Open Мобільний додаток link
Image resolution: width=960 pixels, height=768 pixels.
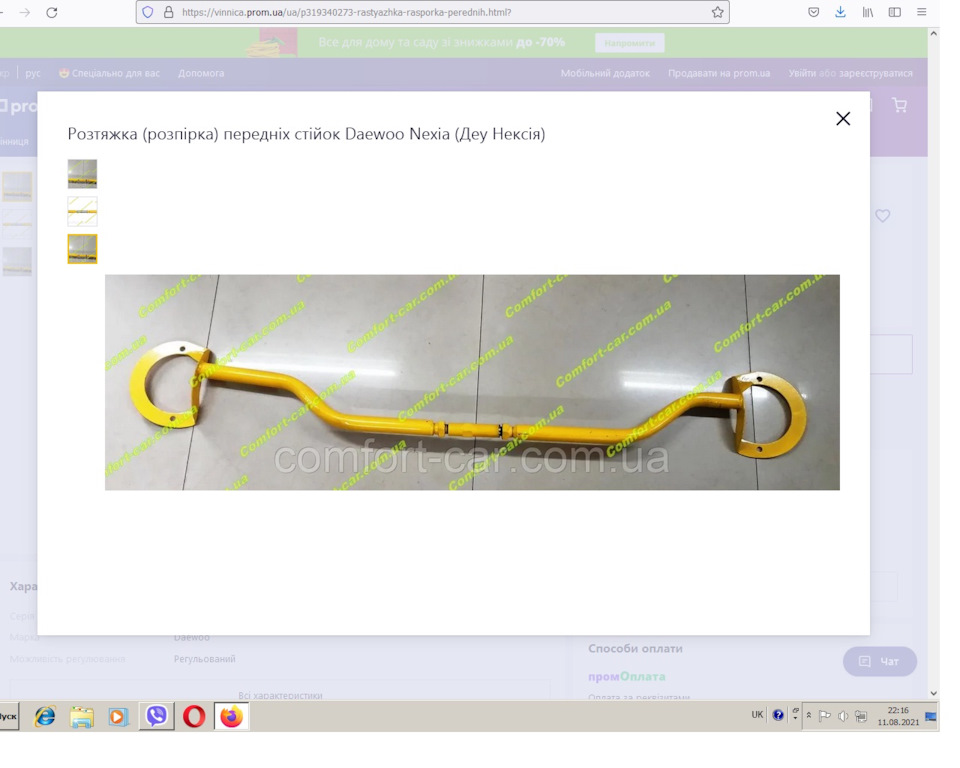(x=606, y=73)
